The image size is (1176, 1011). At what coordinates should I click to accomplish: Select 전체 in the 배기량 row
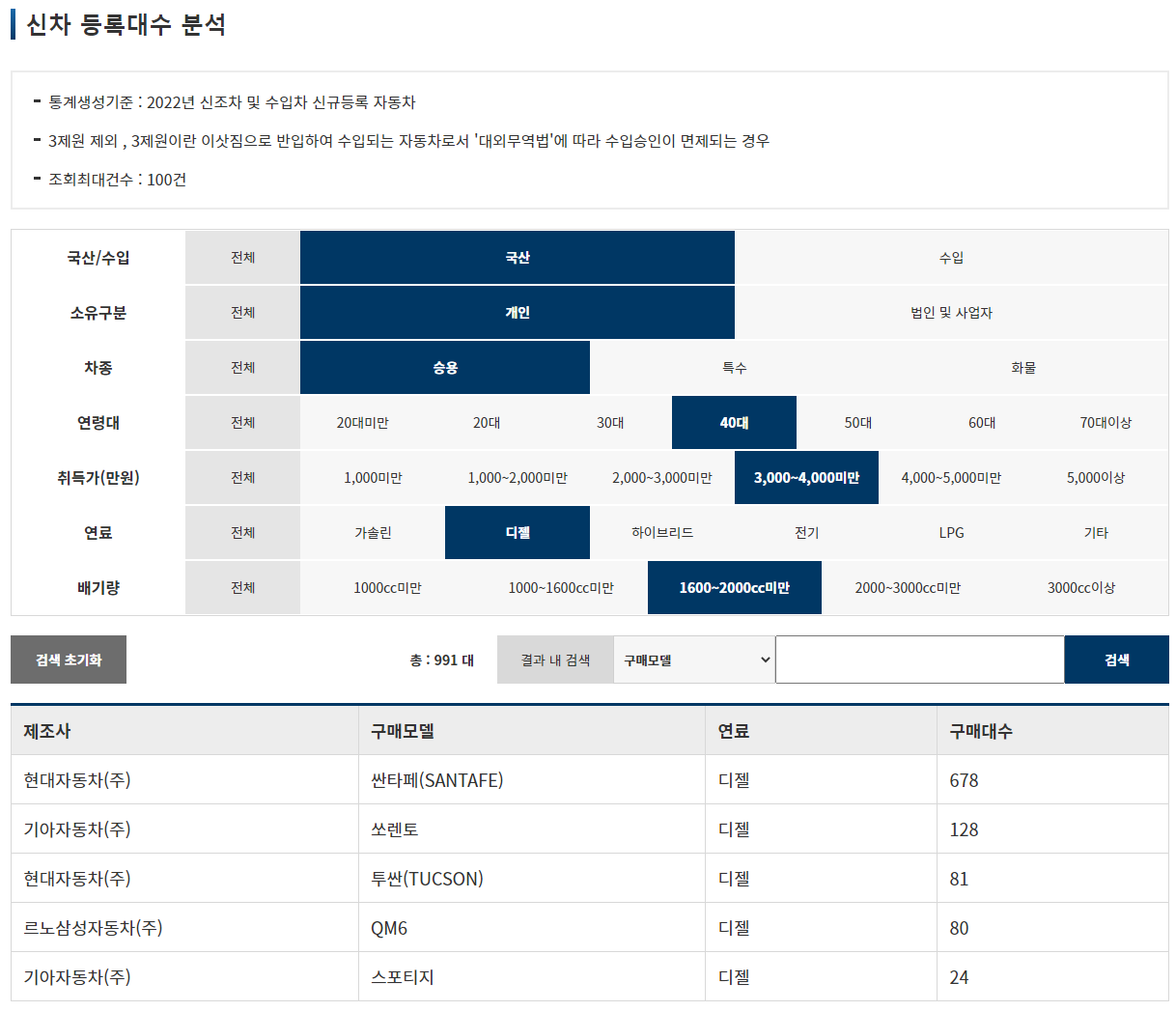242,588
